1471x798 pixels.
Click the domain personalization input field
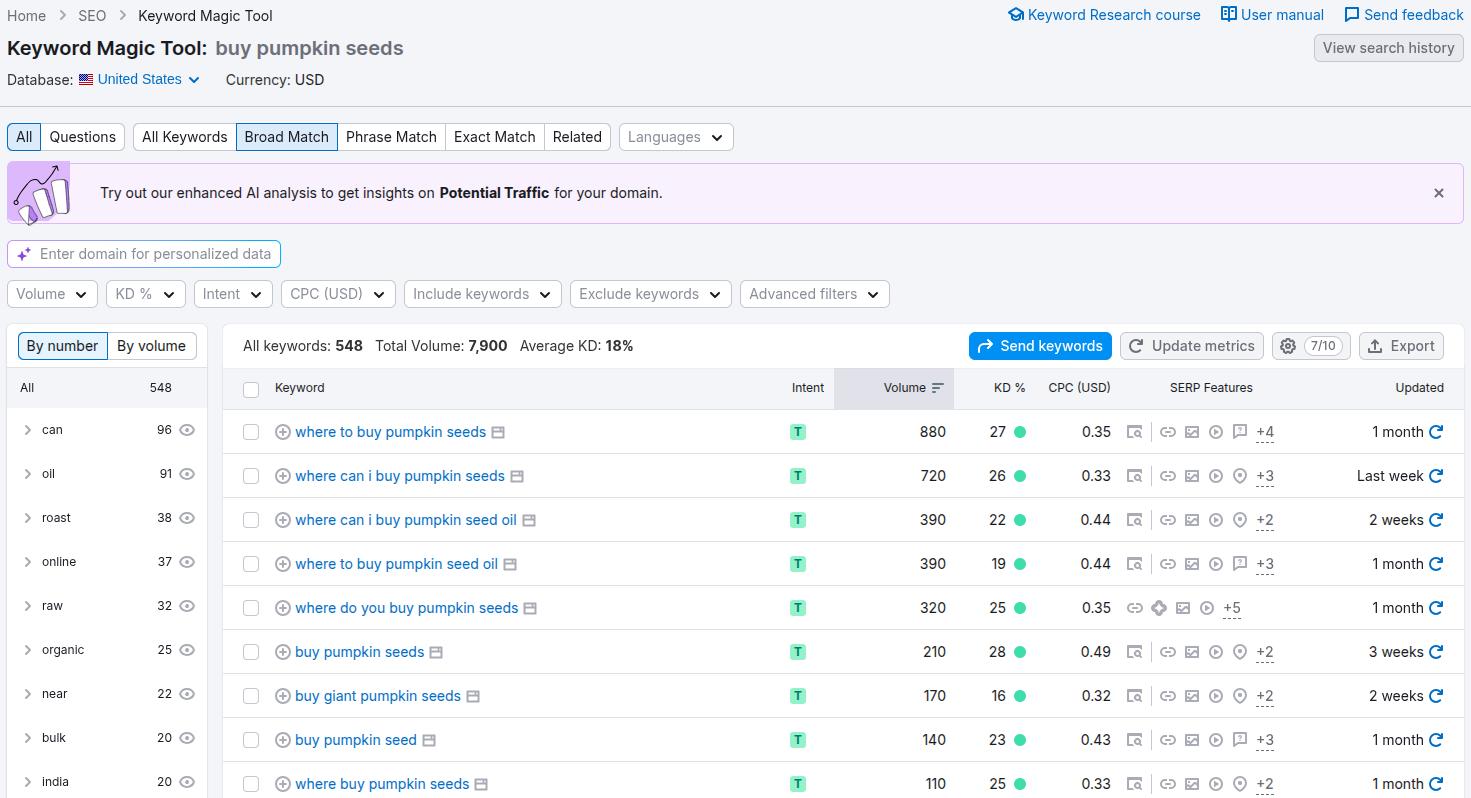[x=143, y=254]
